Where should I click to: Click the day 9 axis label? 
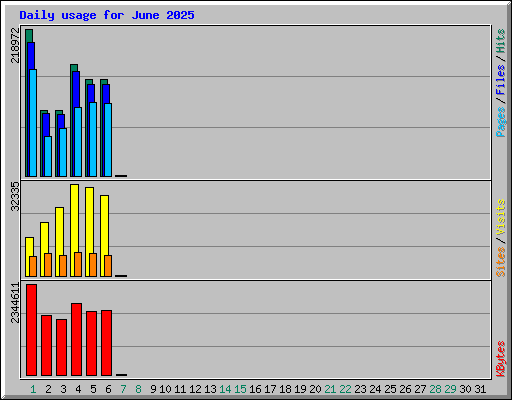tap(153, 389)
